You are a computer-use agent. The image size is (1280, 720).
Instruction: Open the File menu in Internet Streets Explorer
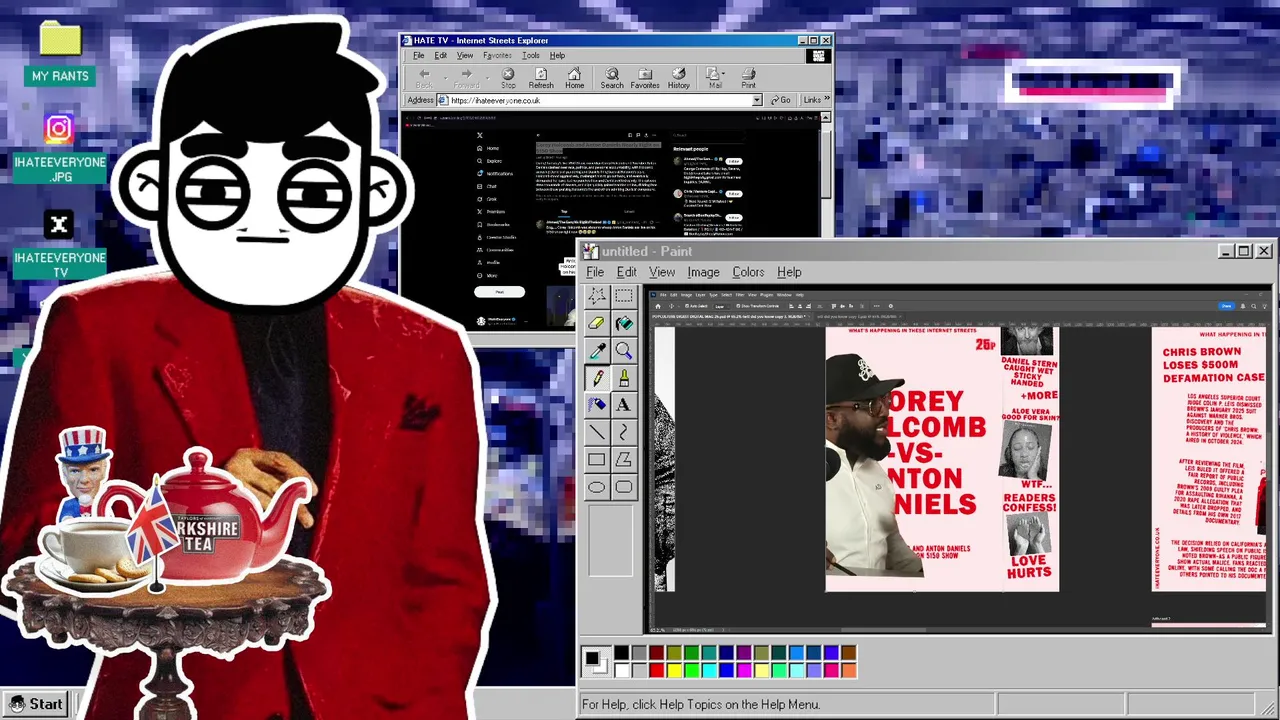pyautogui.click(x=419, y=55)
